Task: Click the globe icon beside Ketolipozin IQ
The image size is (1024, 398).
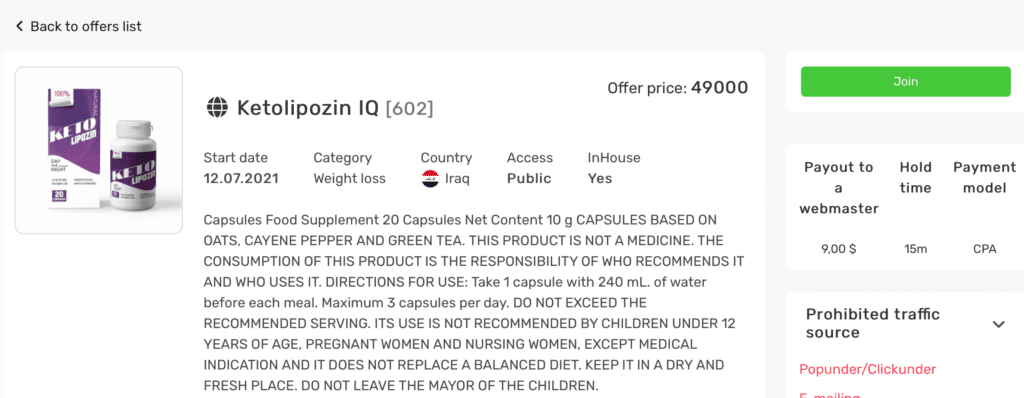Action: [x=216, y=107]
